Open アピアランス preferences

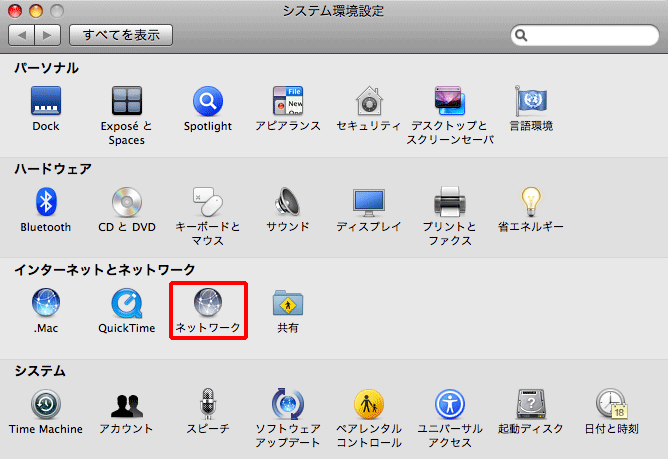coord(288,101)
